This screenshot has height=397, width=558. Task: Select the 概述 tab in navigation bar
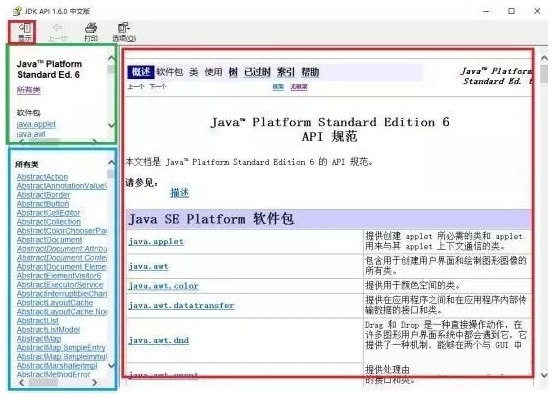[x=141, y=72]
